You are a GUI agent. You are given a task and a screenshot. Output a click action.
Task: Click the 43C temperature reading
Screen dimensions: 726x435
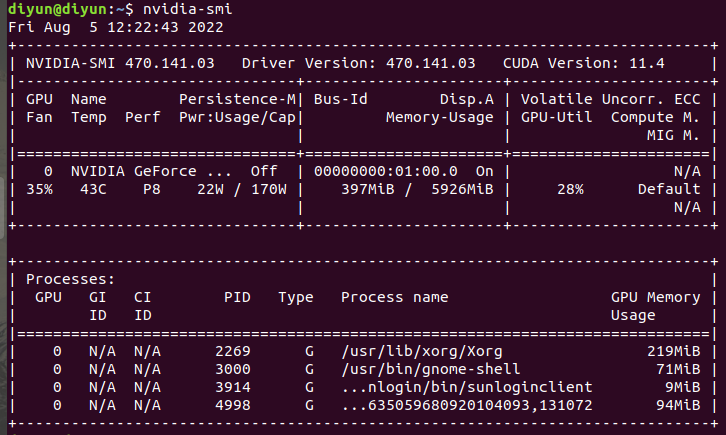(x=84, y=189)
